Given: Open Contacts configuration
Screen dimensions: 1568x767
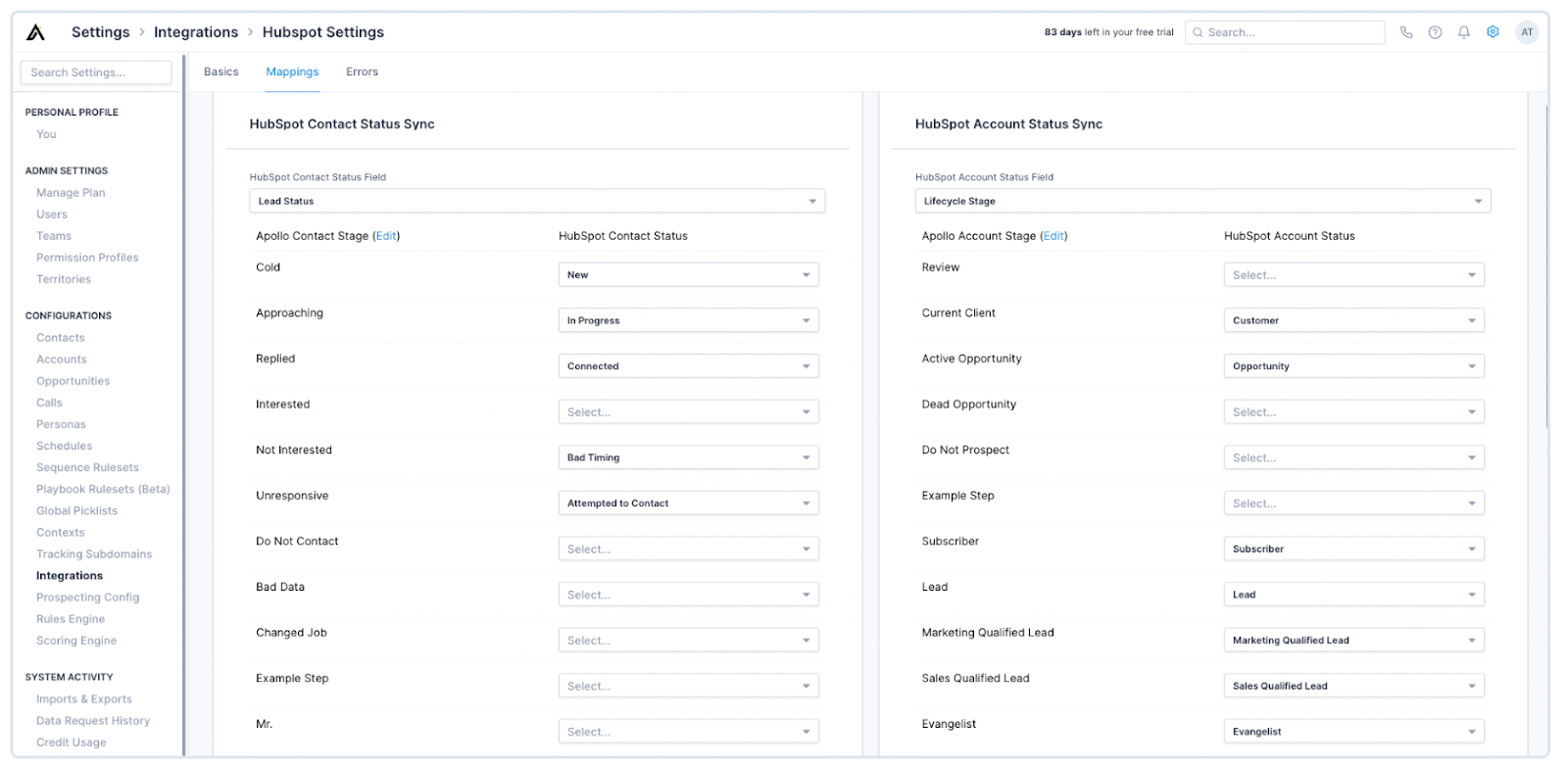Looking at the screenshot, I should pos(61,338).
